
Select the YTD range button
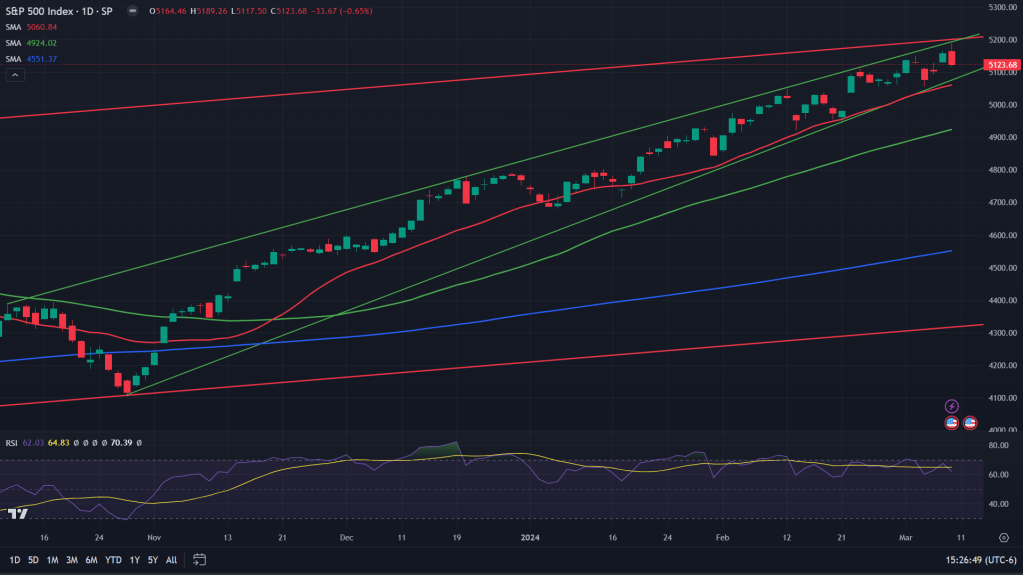[113, 559]
